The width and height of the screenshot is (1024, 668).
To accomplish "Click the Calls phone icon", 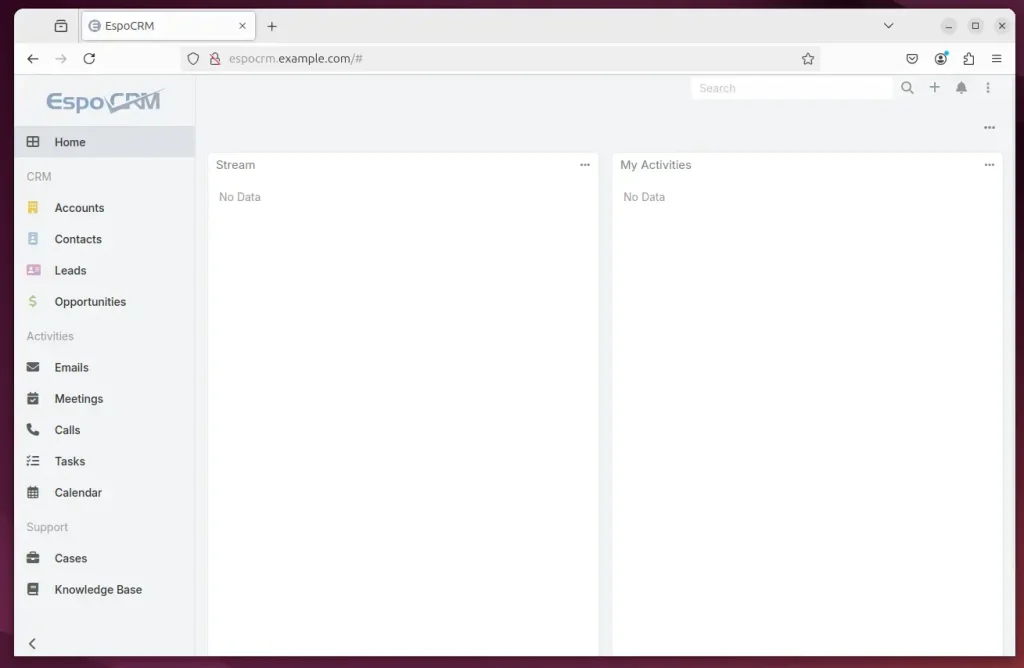I will (33, 430).
